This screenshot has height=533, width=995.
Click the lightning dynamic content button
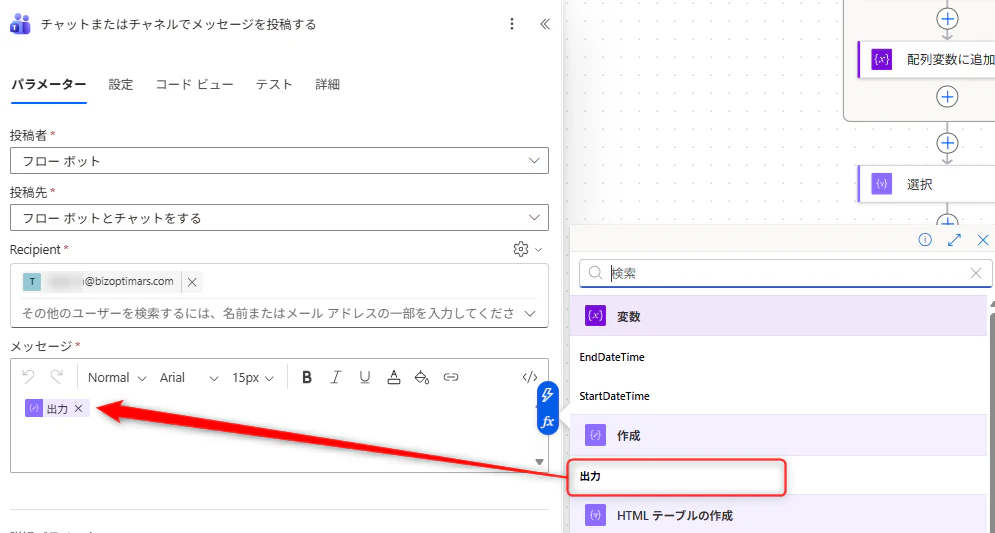(x=548, y=395)
